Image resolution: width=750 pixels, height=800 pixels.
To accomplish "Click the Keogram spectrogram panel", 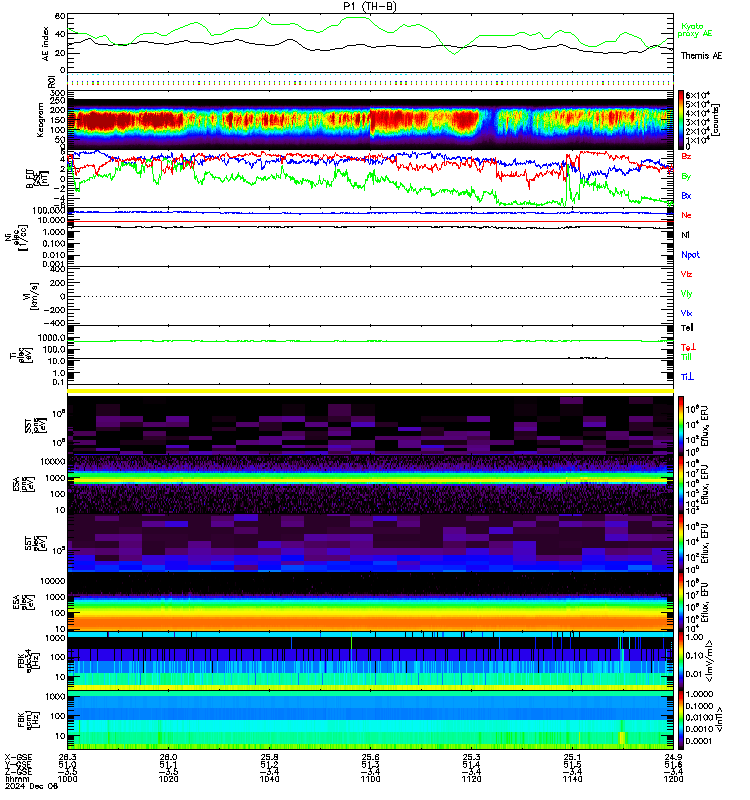I will click(x=370, y=120).
